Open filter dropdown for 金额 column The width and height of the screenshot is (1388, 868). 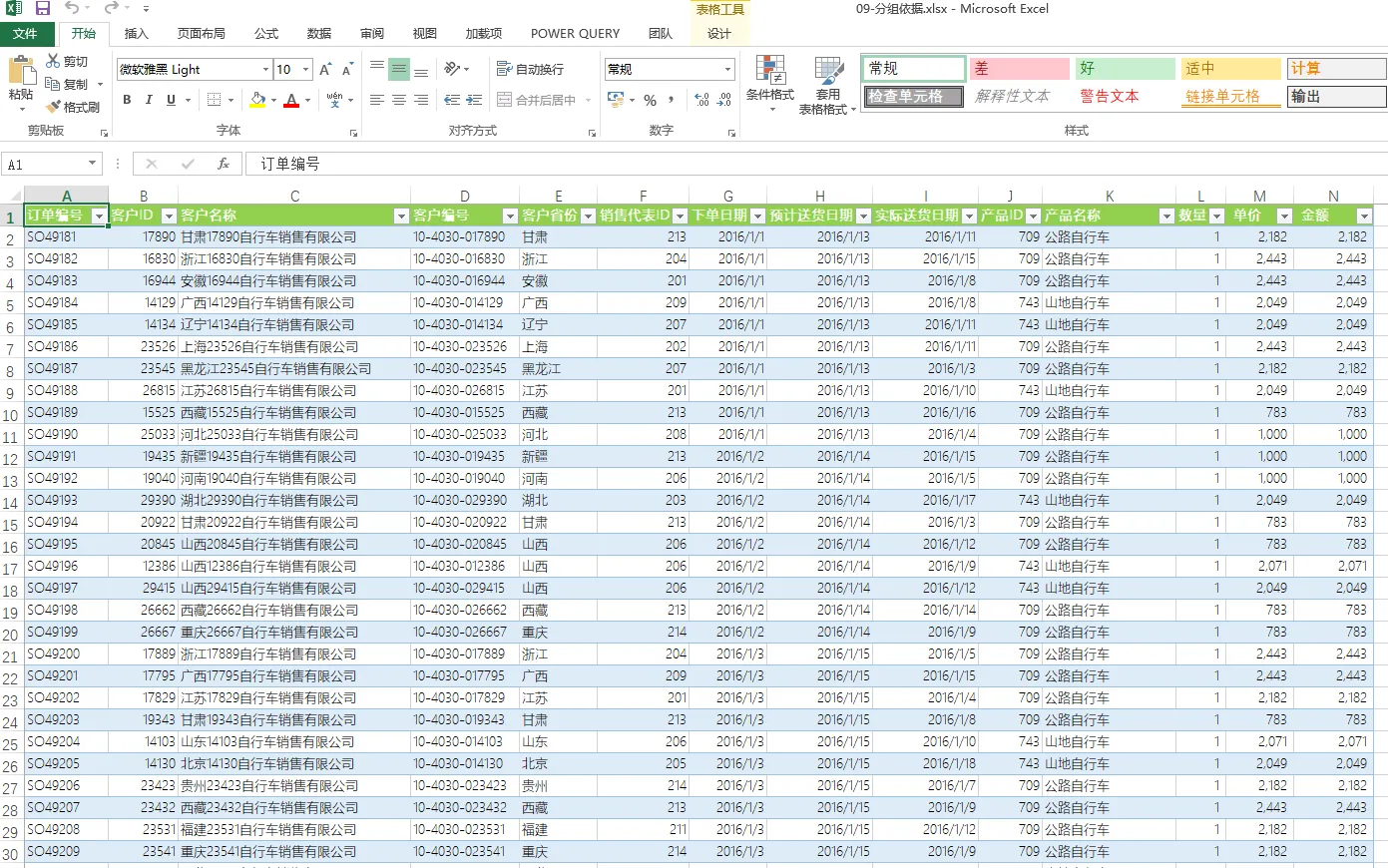1364,216
